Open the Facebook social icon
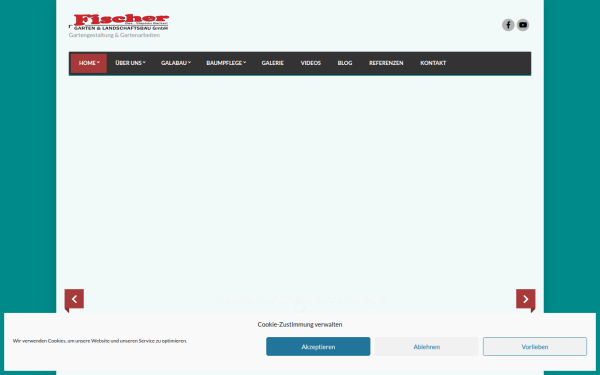 click(508, 25)
